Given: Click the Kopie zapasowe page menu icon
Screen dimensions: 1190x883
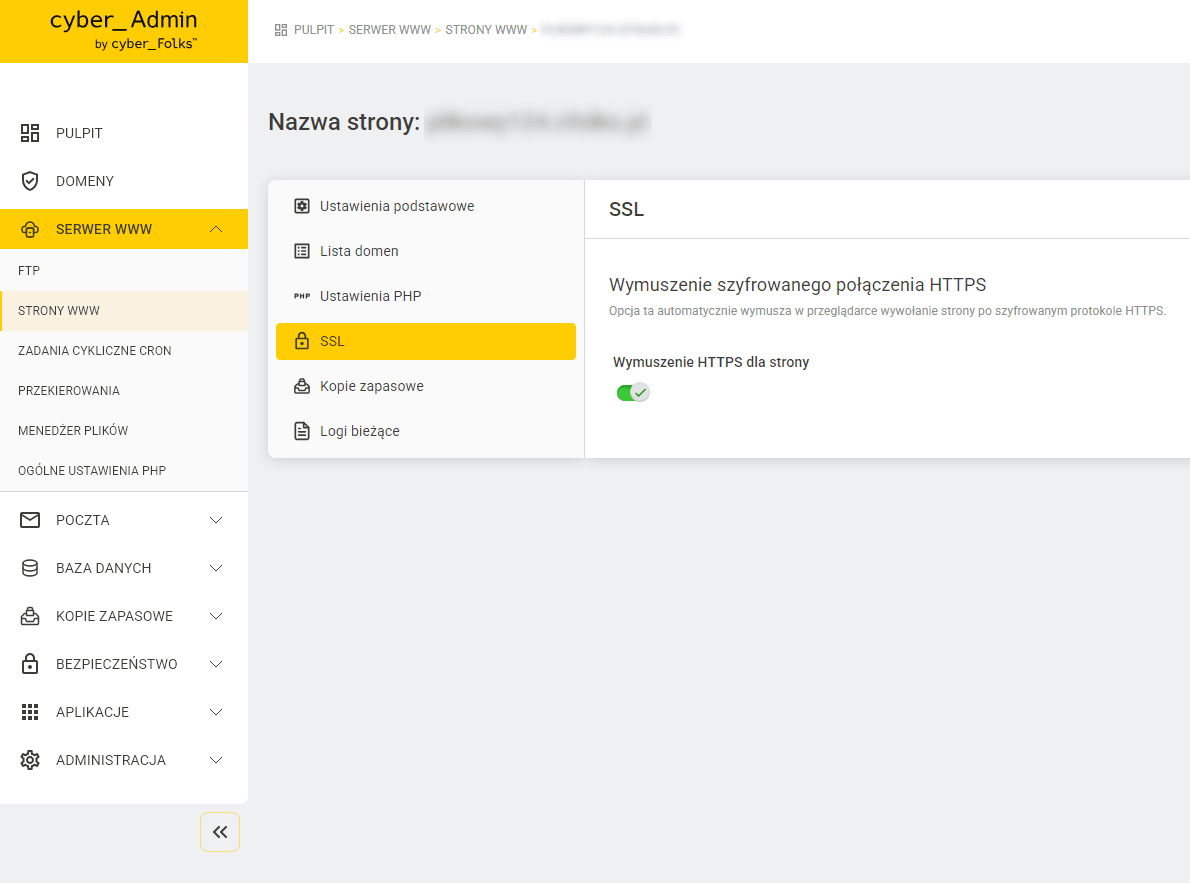Looking at the screenshot, I should (302, 386).
